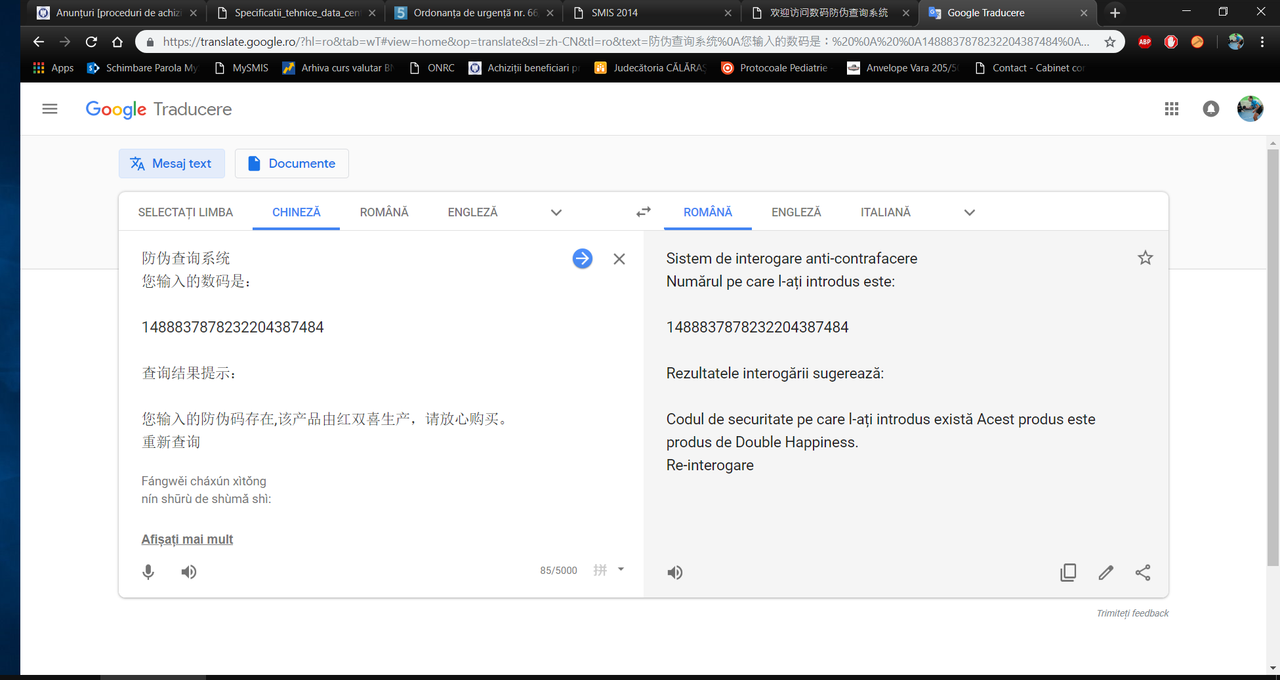The image size is (1280, 680).
Task: Click the Google Traducere logo
Action: pos(159,109)
